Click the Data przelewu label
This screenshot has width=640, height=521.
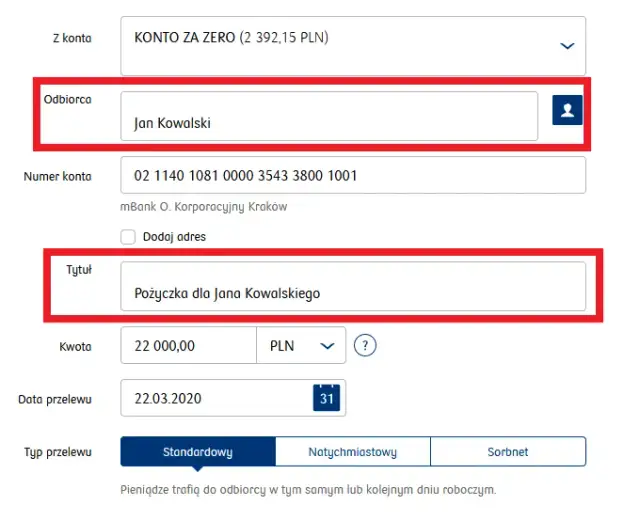click(55, 399)
